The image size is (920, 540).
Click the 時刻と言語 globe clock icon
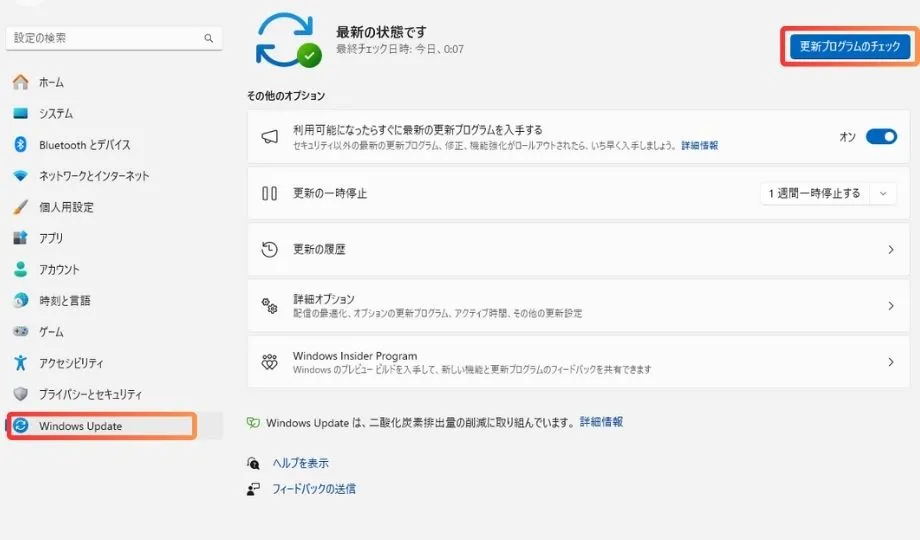coord(21,300)
